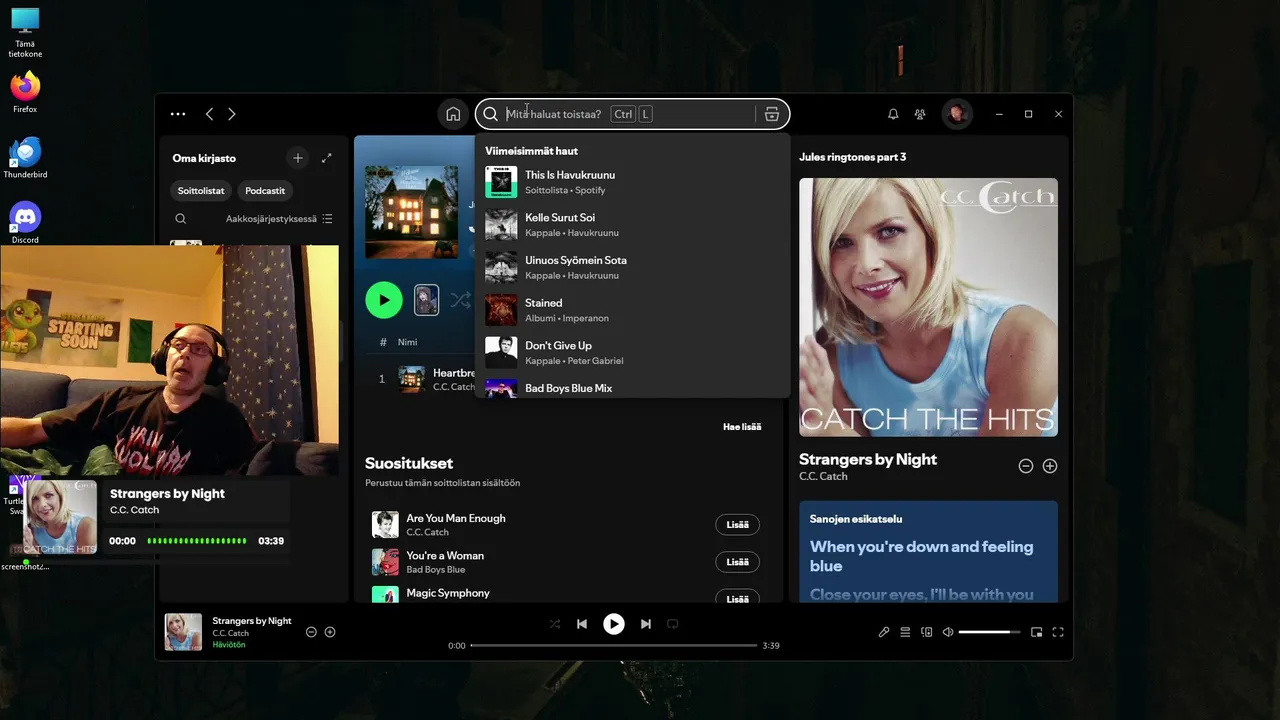This screenshot has width=1280, height=720.
Task: Open Bad Boys Blue artist link
Action: [x=436, y=570]
